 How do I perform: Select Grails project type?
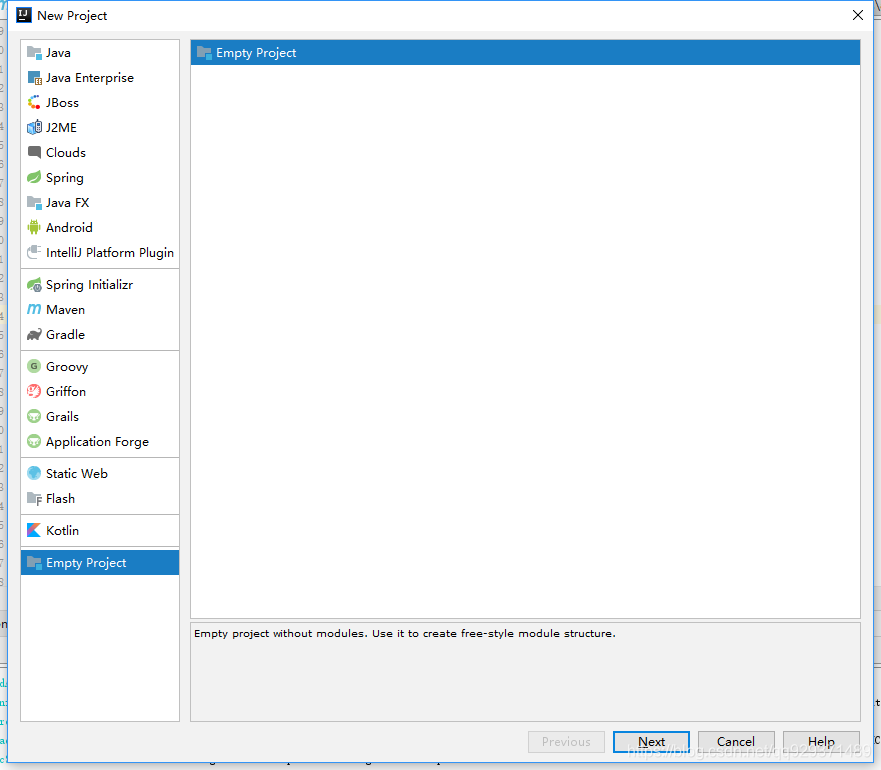100,416
